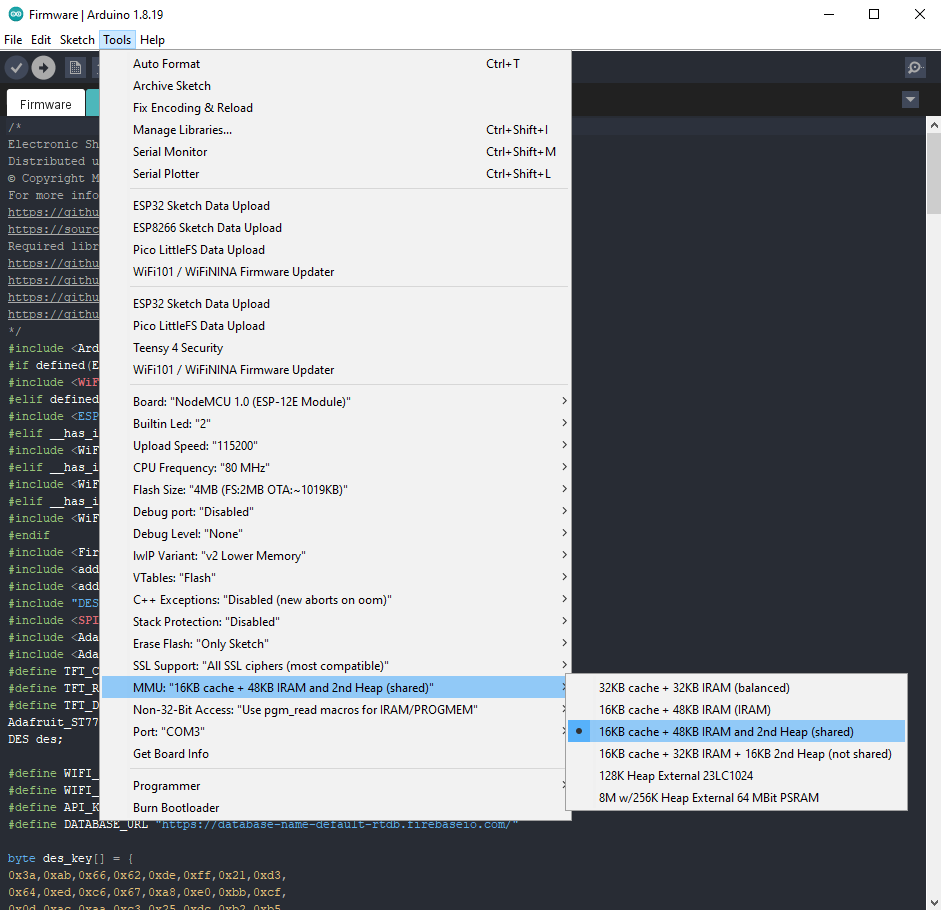Click Get Board Info menu item

click(x=335, y=753)
